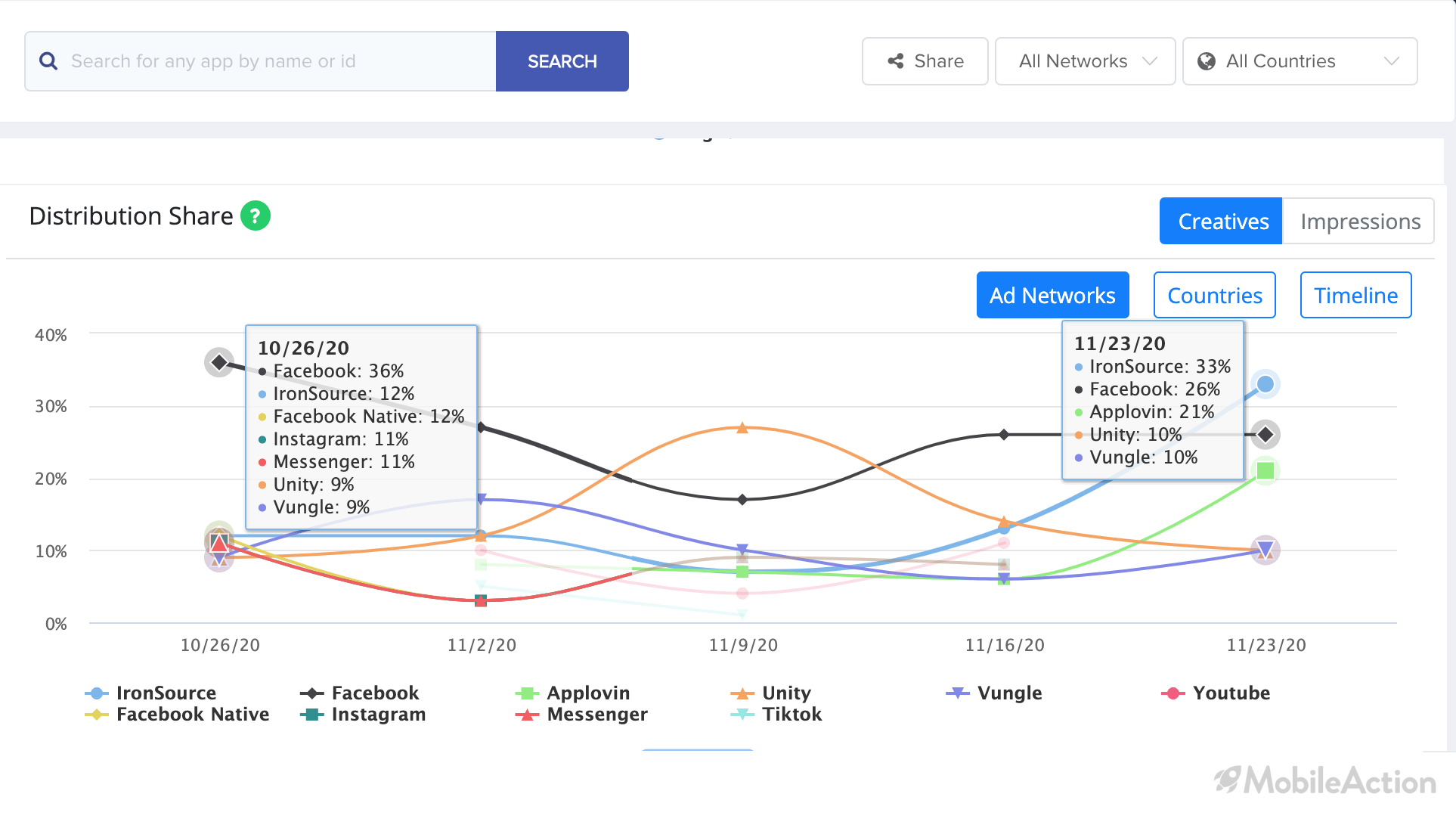The image size is (1456, 831).
Task: Click Unity peak marker at 11/9/20
Action: coord(742,428)
